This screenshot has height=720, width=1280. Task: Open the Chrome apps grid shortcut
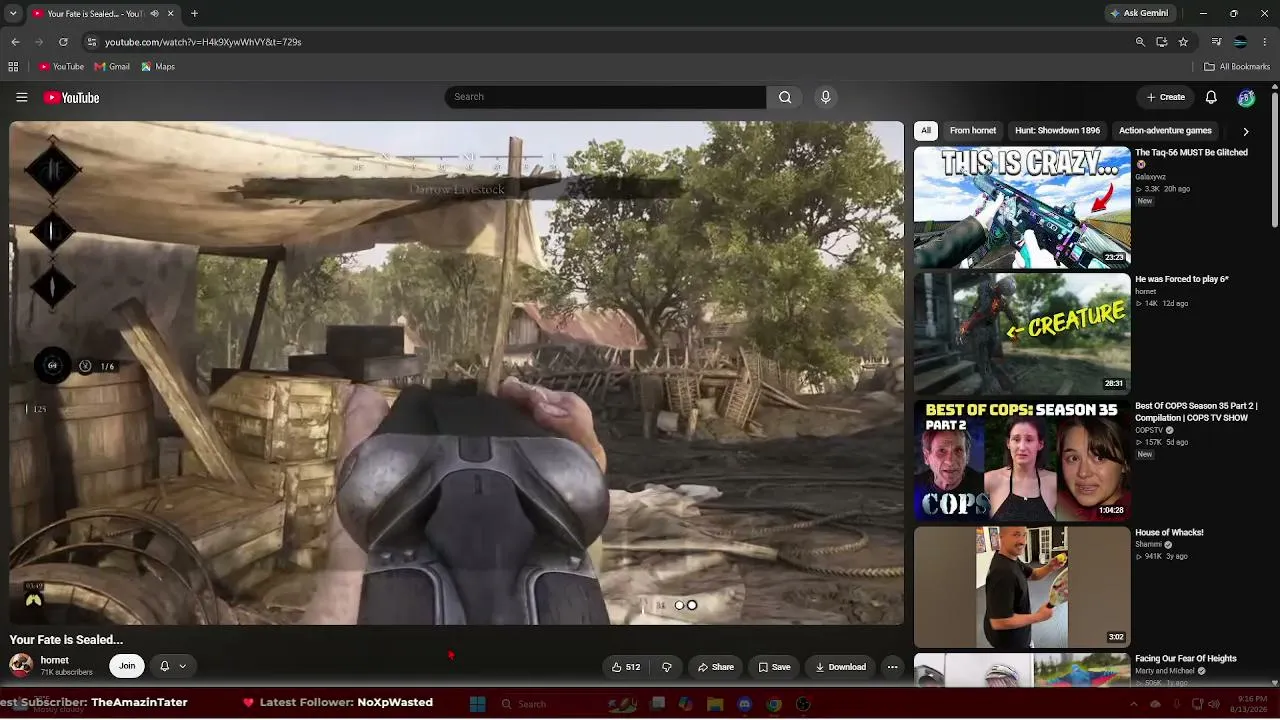tap(13, 67)
